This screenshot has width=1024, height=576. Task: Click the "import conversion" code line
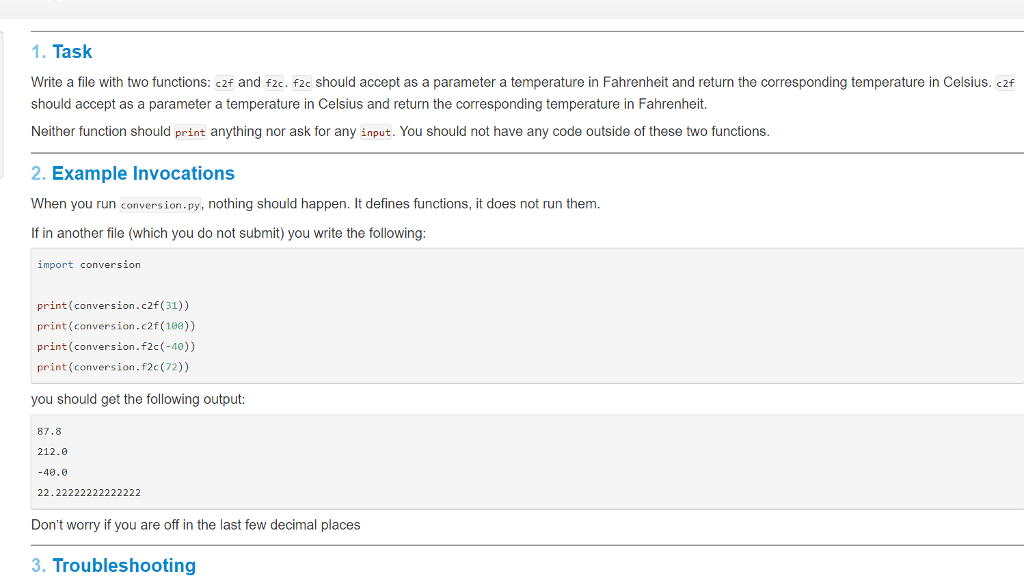89,264
